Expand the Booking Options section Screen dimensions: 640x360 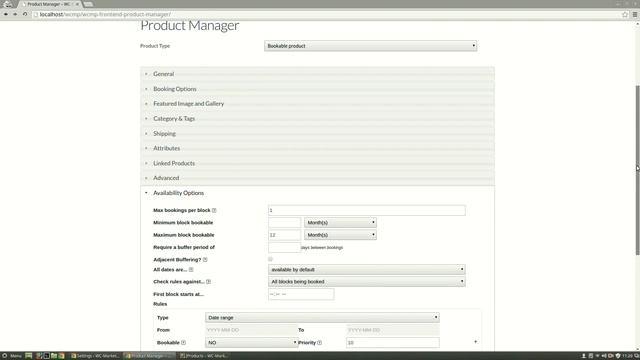318,89
